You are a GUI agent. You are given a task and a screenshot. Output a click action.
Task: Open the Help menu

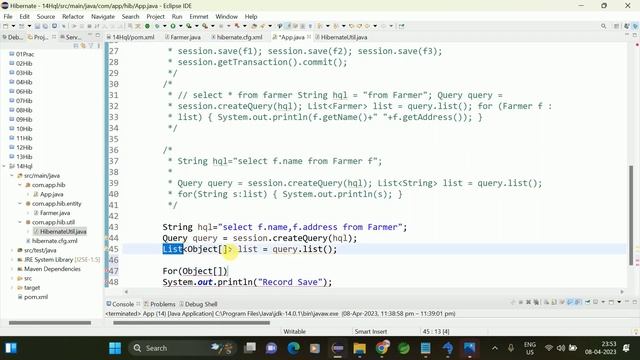(251, 16)
